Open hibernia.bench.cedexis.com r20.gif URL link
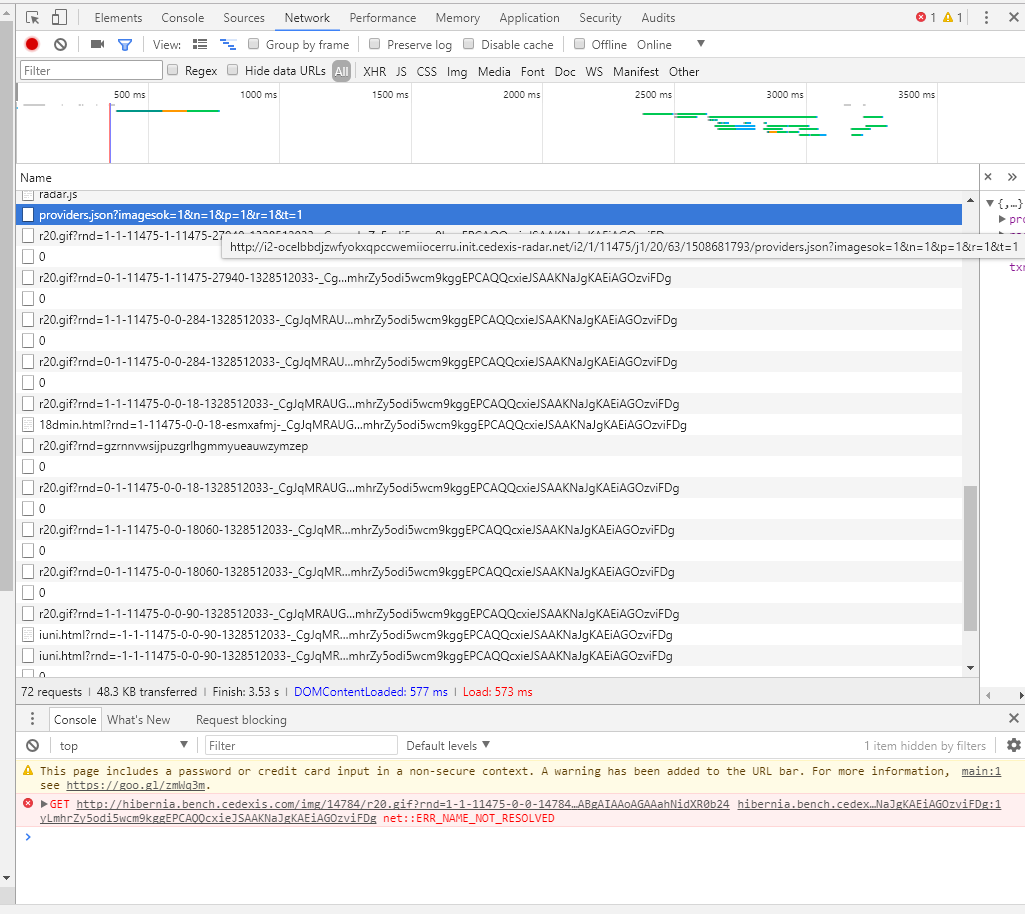The width and height of the screenshot is (1025, 914). pos(403,804)
